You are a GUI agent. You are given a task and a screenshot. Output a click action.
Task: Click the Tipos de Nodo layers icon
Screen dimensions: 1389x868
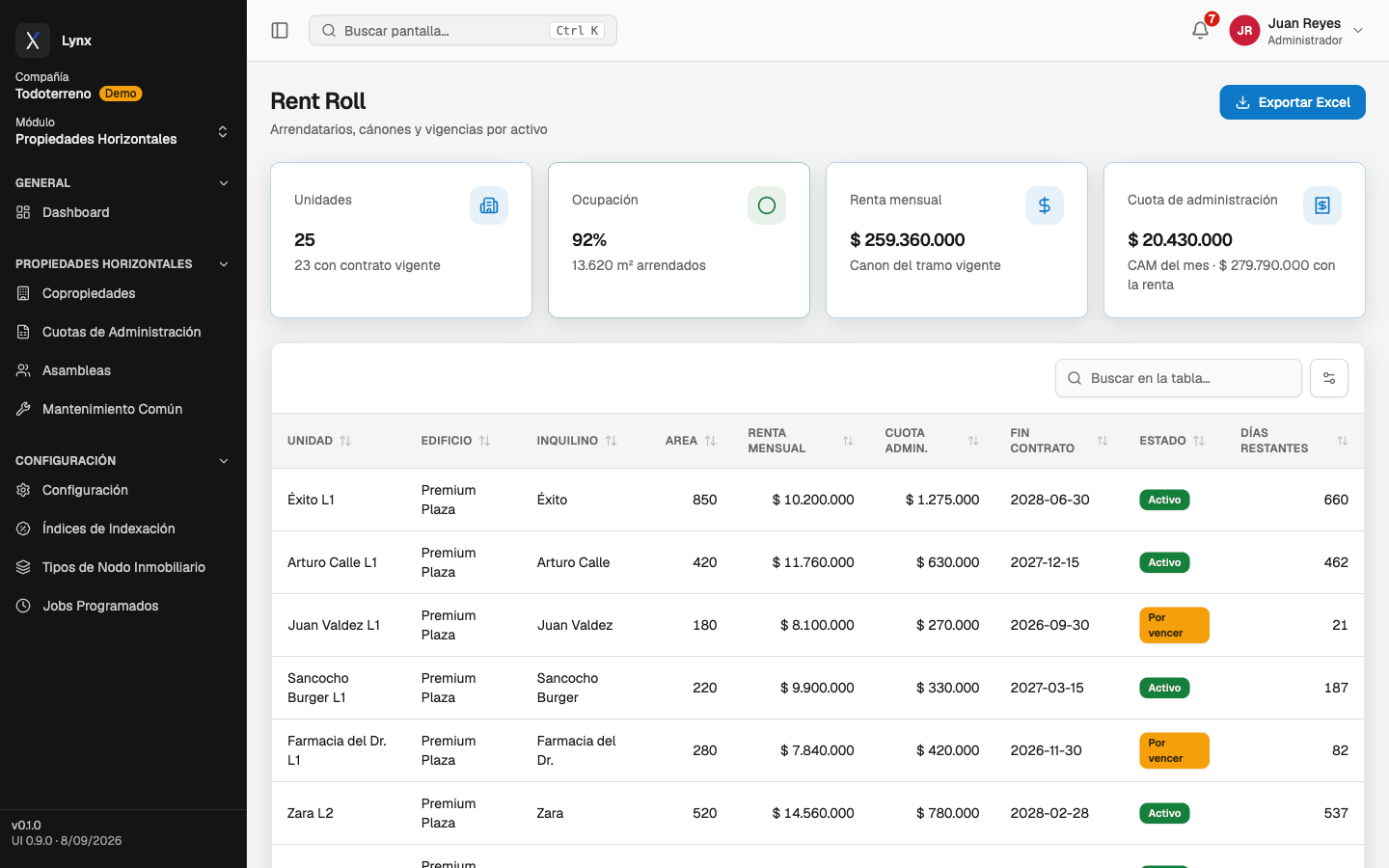[x=23, y=567]
